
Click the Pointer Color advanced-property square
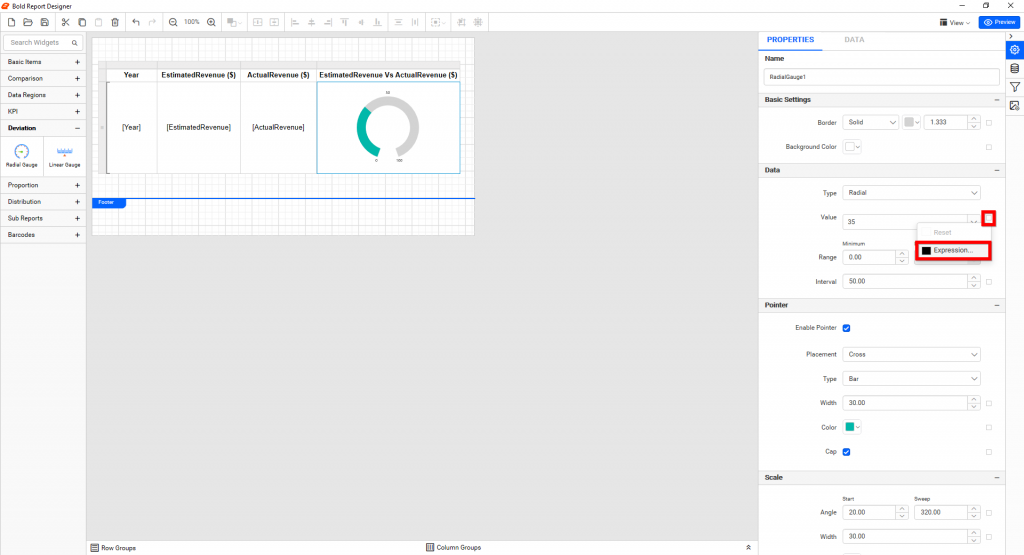coord(989,428)
